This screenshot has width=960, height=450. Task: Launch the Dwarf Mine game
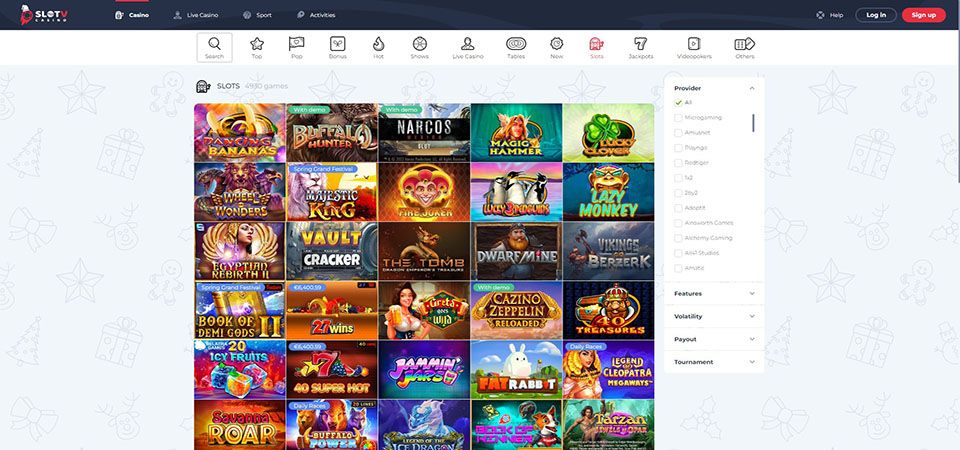click(x=516, y=251)
